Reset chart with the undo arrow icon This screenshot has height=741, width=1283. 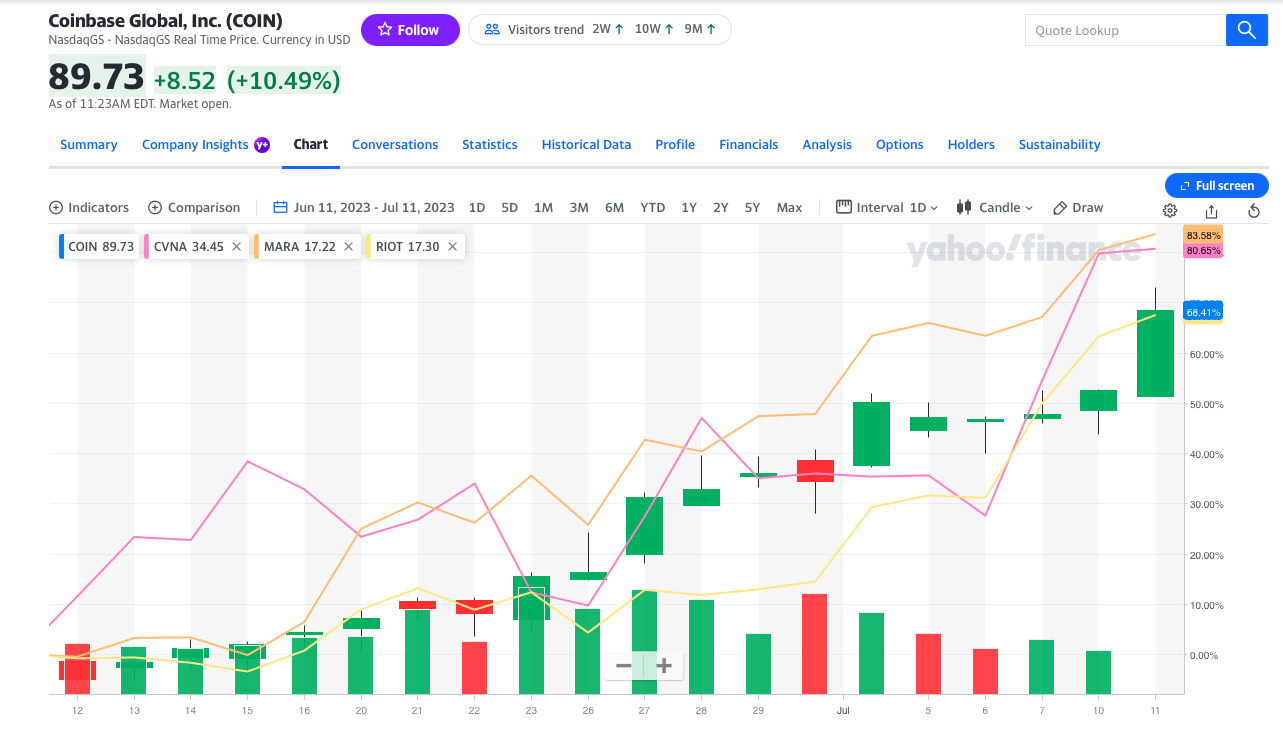click(1254, 211)
